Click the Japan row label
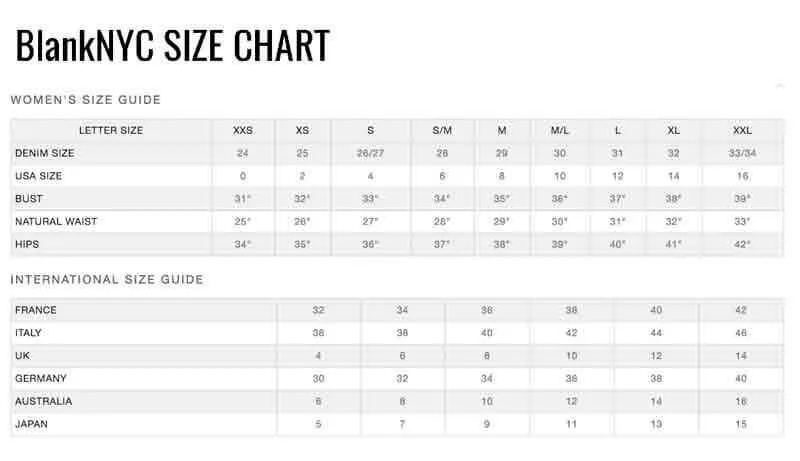The height and width of the screenshot is (461, 800). click(x=31, y=424)
